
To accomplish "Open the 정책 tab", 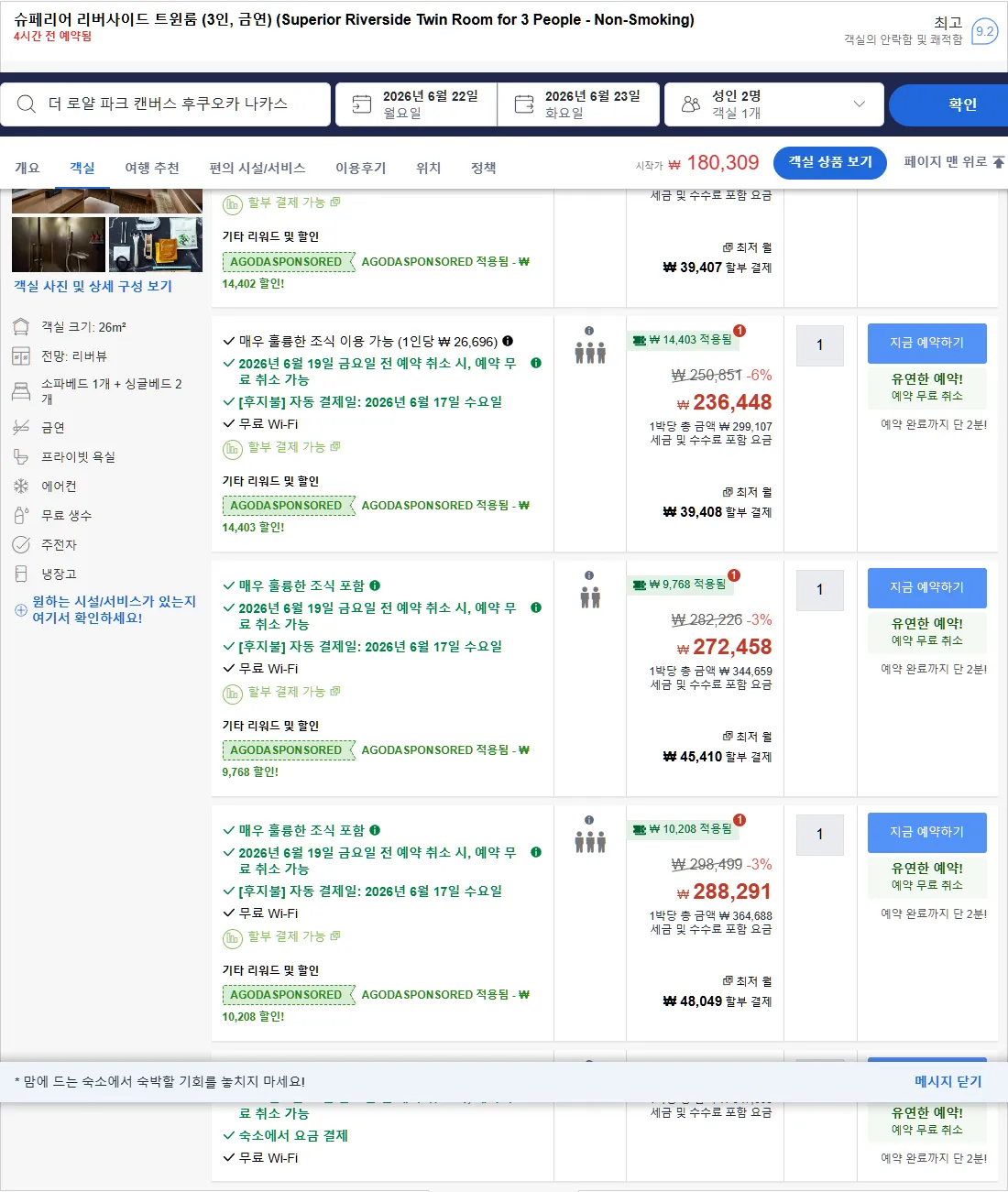I will click(484, 168).
